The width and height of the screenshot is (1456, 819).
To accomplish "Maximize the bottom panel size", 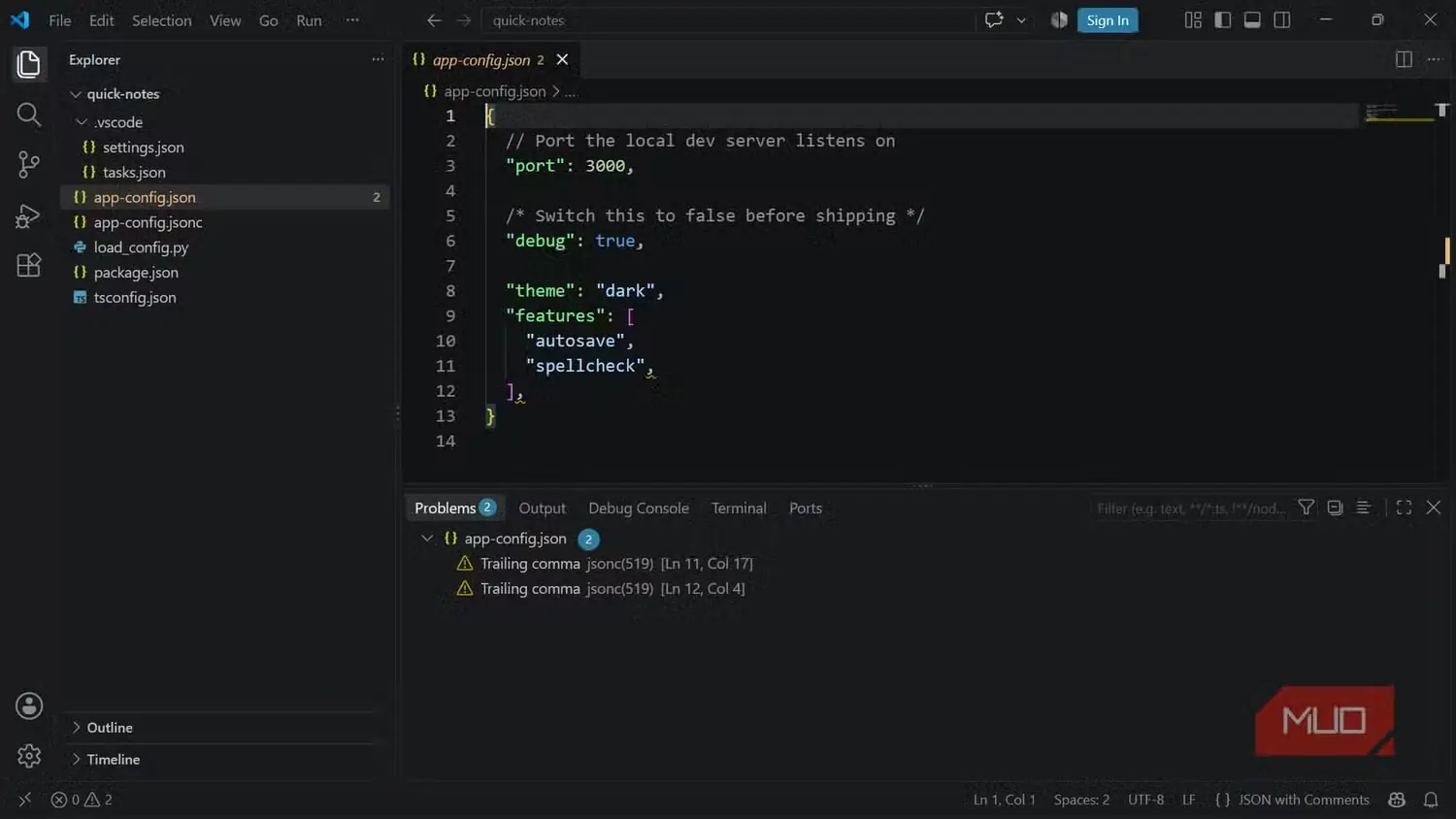I will (1404, 508).
